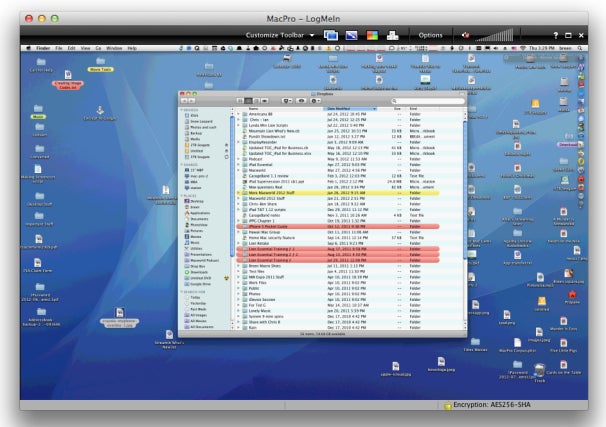The image size is (606, 427).
Task: Select Google Drive in the Finder sidebar
Action: coord(197,284)
